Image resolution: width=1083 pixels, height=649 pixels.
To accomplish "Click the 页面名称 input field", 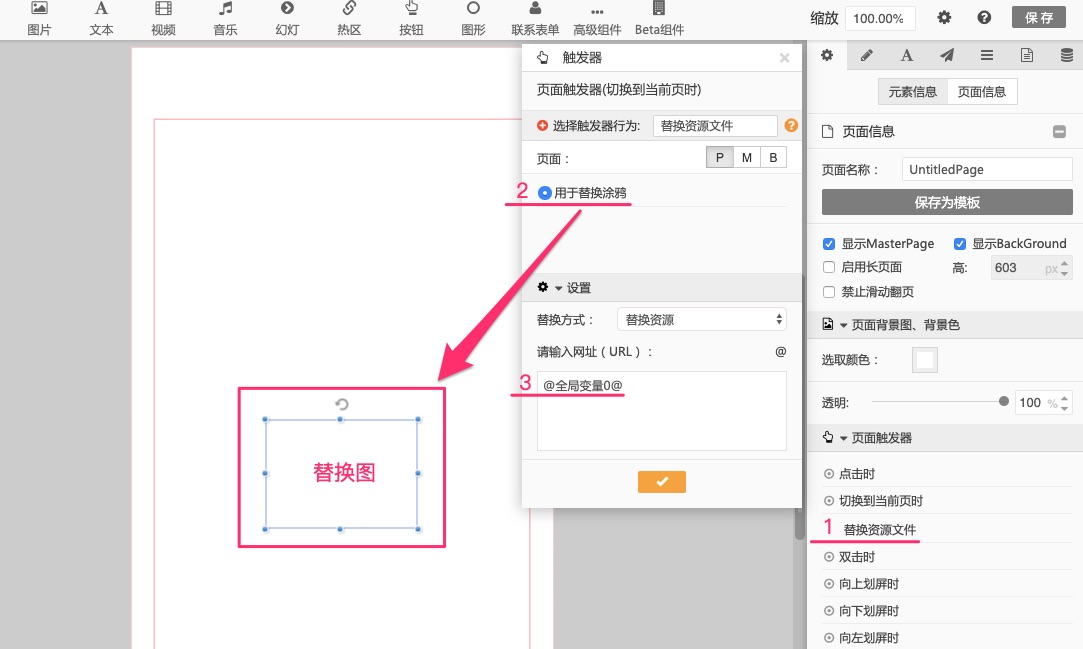I will pos(986,170).
